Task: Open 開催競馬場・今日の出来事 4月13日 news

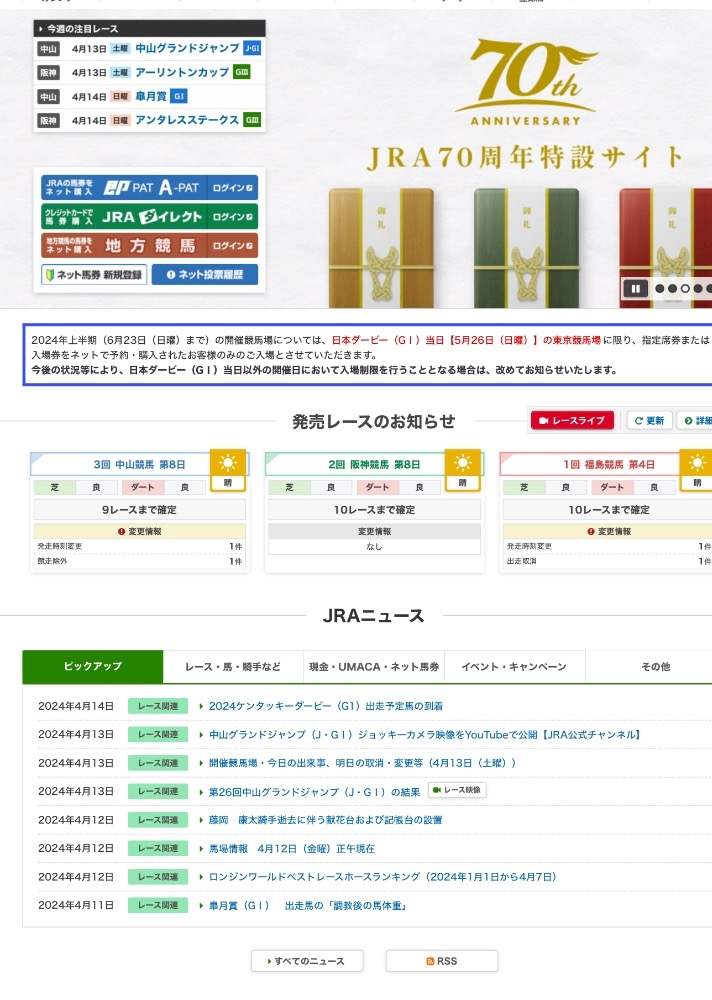Action: pos(362,763)
